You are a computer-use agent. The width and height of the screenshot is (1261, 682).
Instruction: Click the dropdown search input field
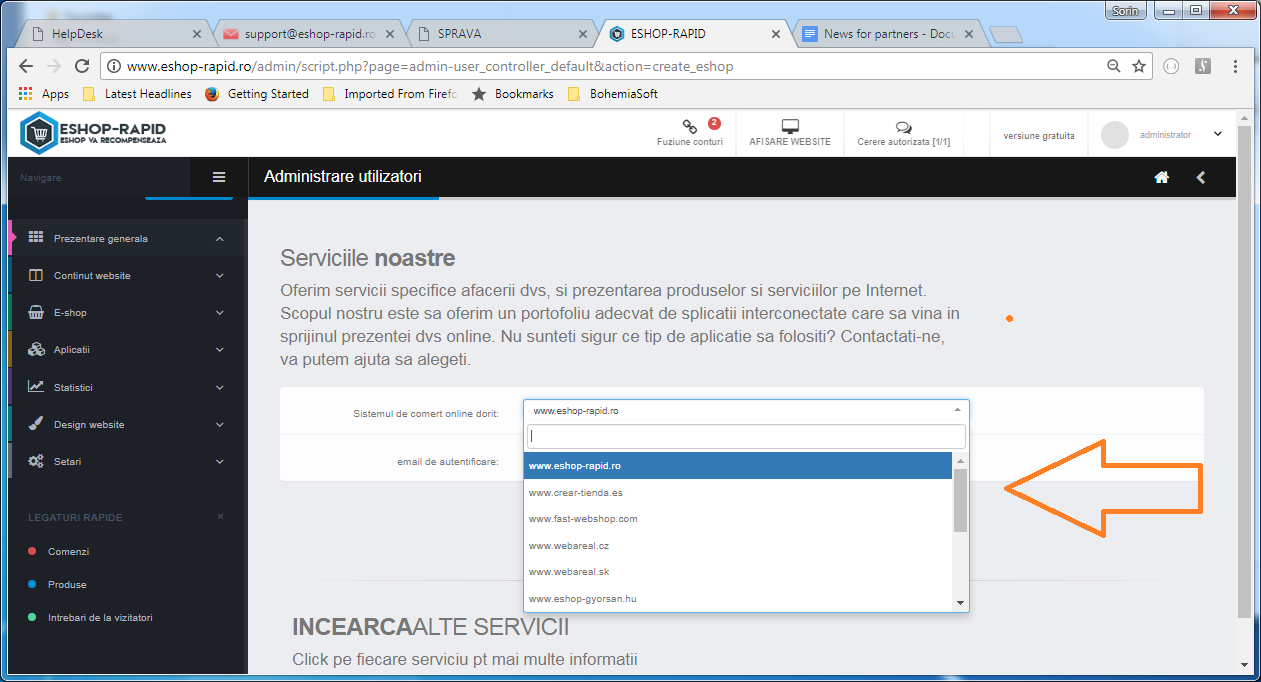[x=746, y=436]
